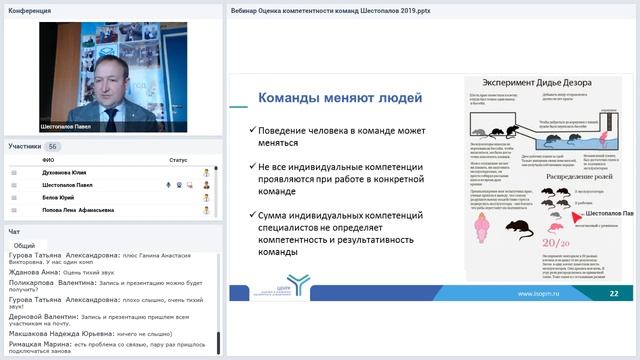Select participant name Белов Юрий
This screenshot has width=640, height=360.
(58, 198)
